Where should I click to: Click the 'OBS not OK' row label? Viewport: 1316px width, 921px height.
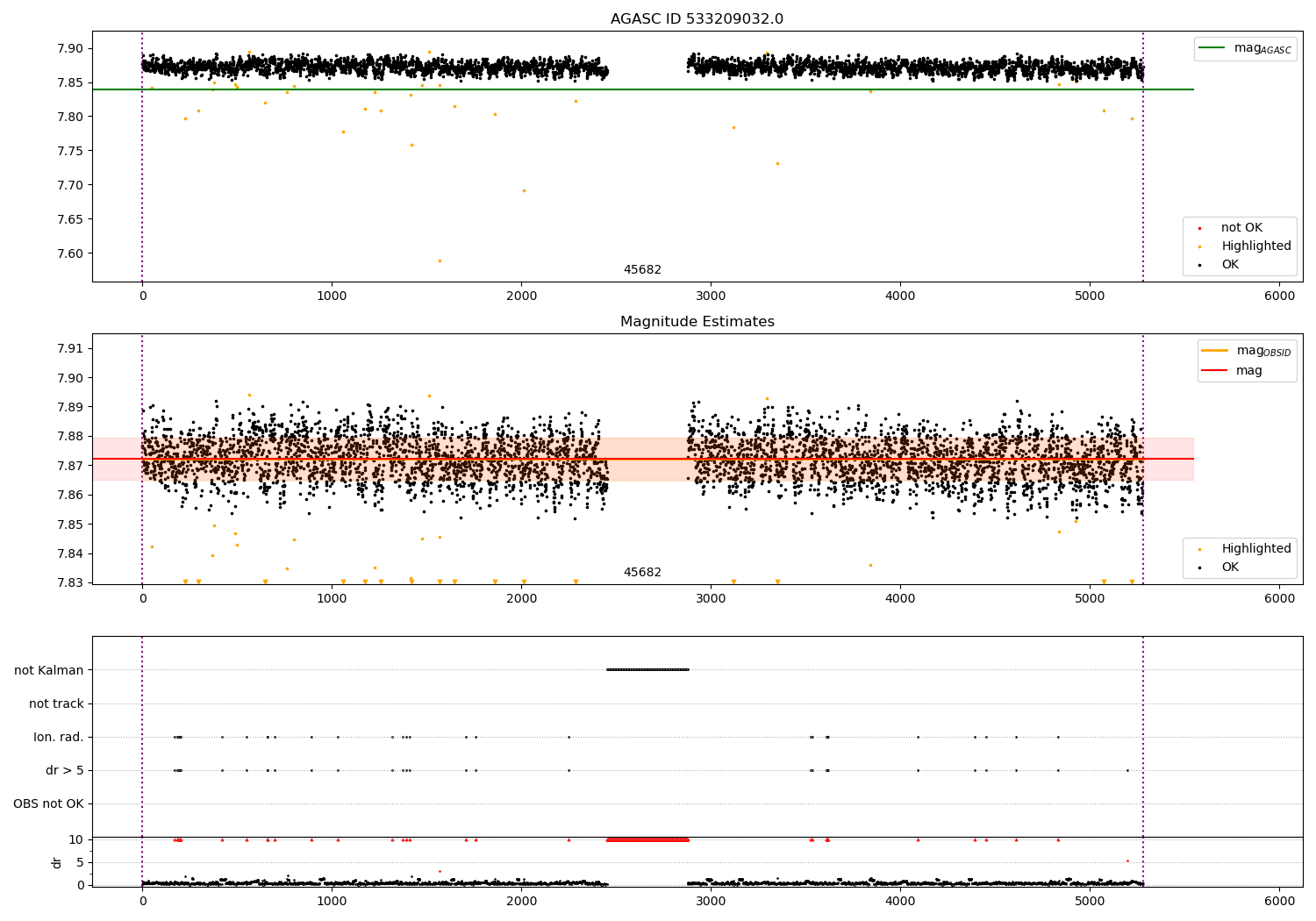click(48, 803)
